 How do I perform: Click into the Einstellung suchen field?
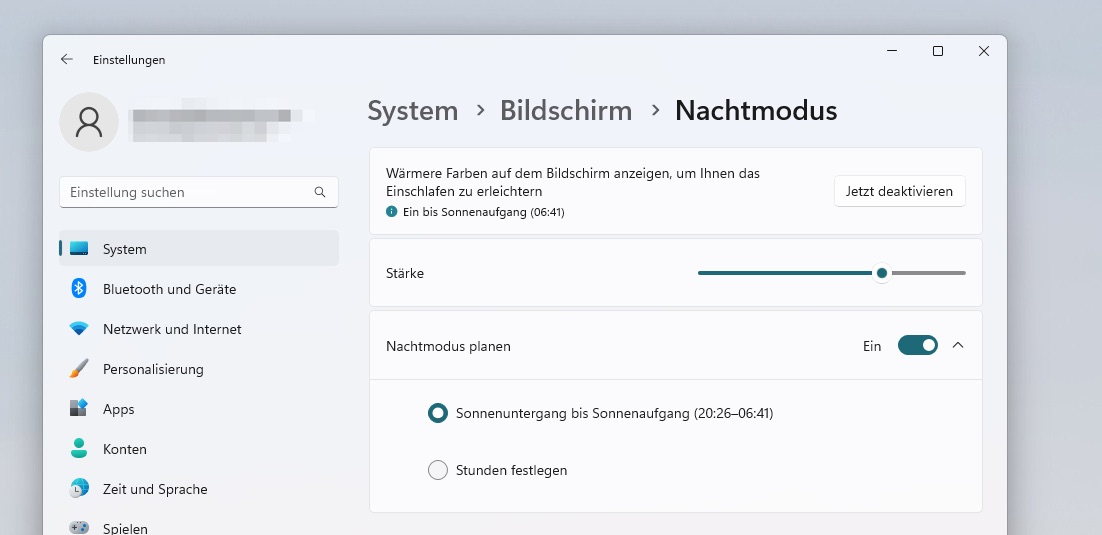click(x=185, y=192)
